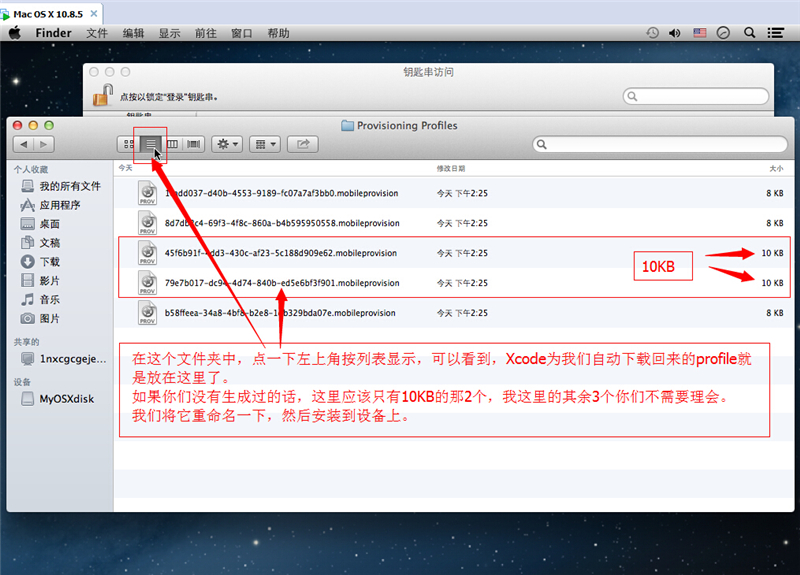Select file ending 860a-b4b595950558.mobileprovision
This screenshot has width=800, height=575.
click(454, 223)
